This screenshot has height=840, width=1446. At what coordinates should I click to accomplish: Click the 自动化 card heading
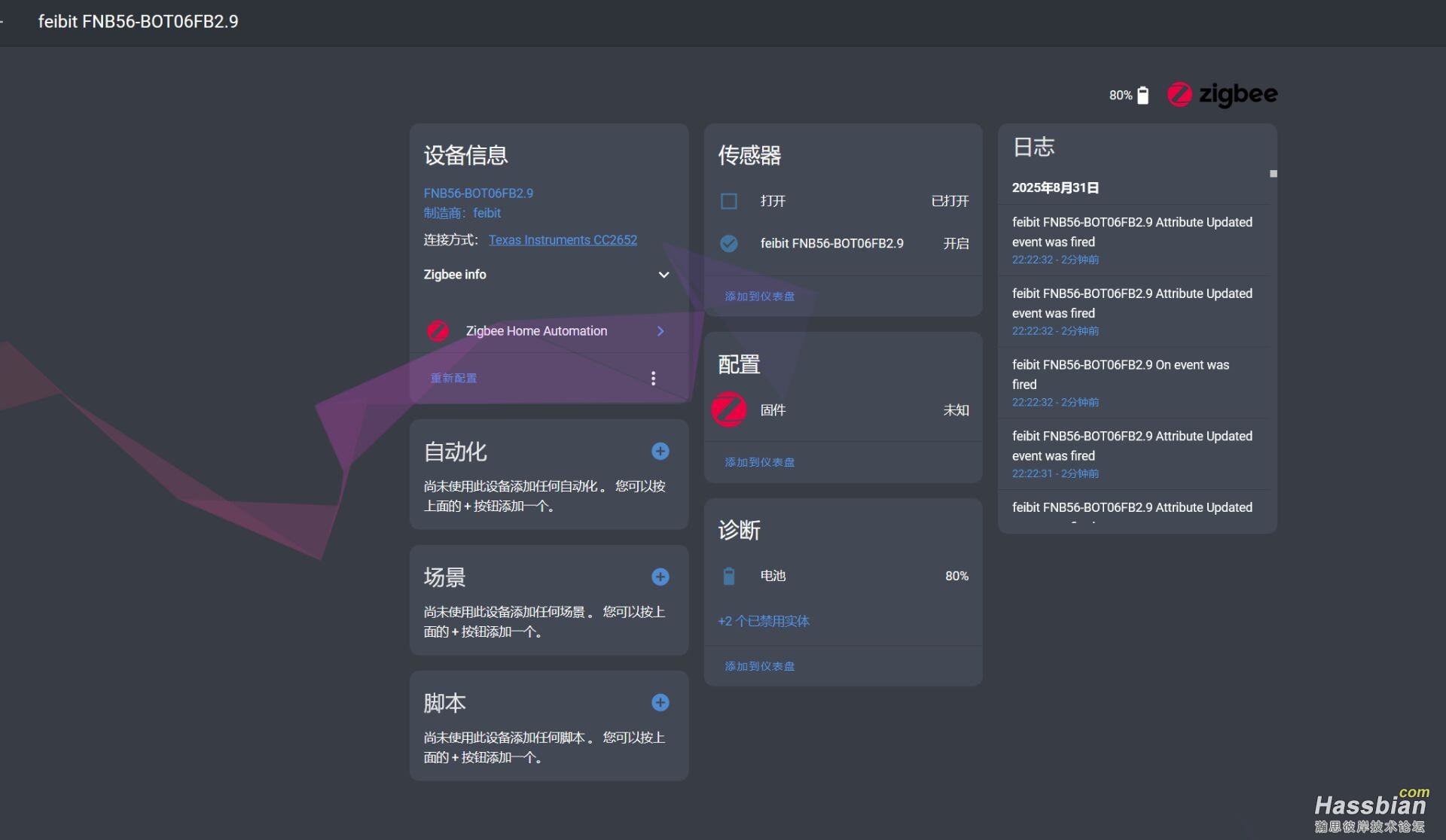(455, 452)
